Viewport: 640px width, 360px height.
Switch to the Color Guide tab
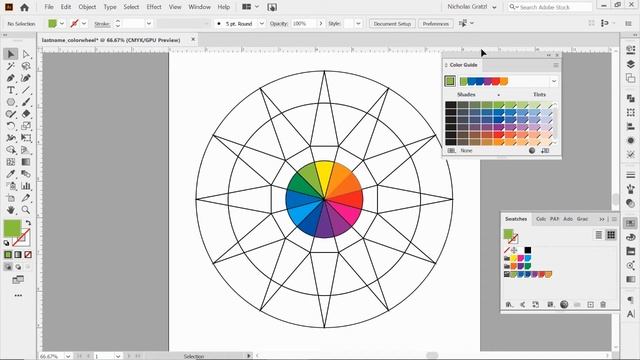coord(463,65)
